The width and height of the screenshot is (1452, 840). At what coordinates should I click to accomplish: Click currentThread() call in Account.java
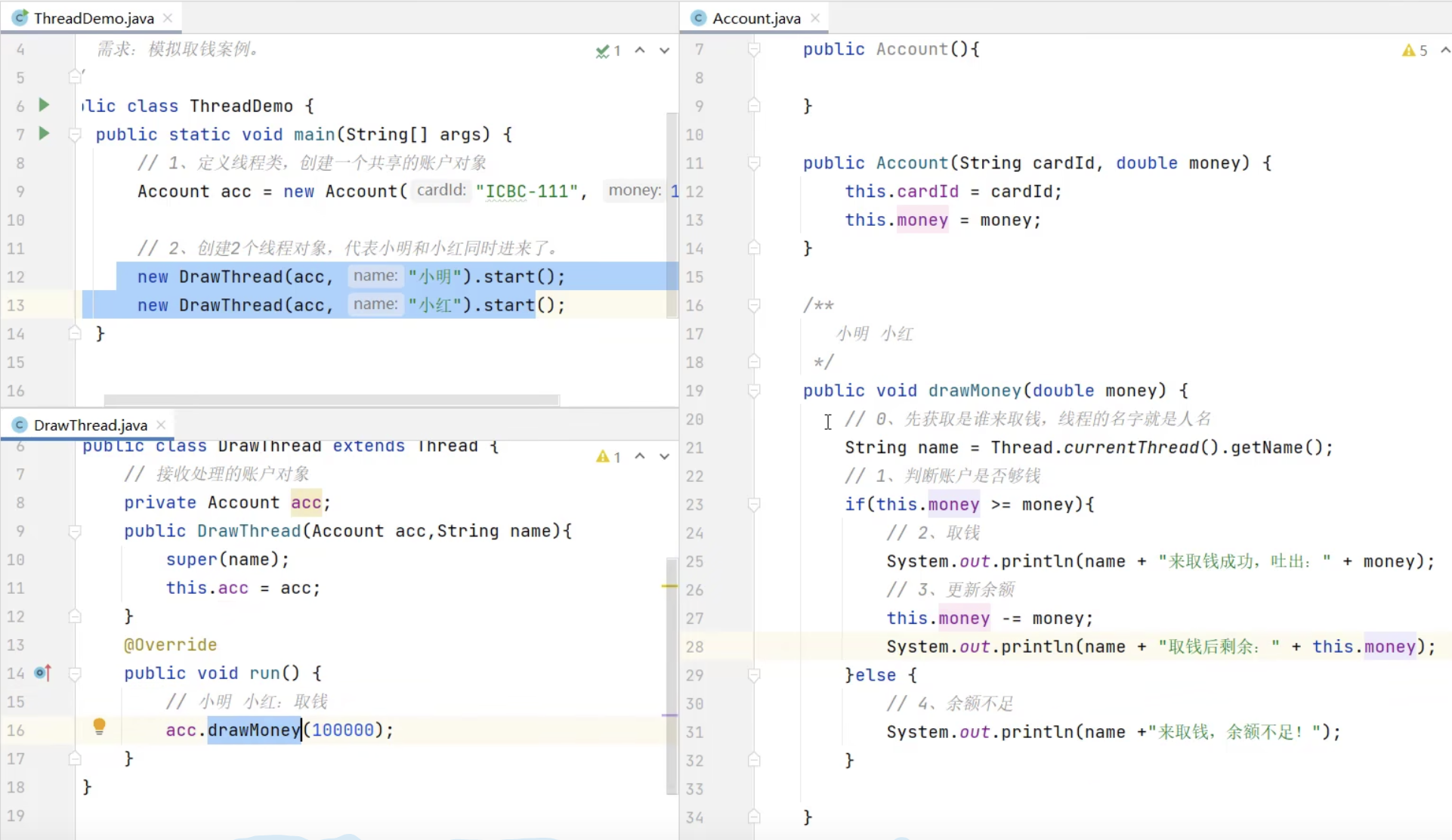click(1141, 447)
